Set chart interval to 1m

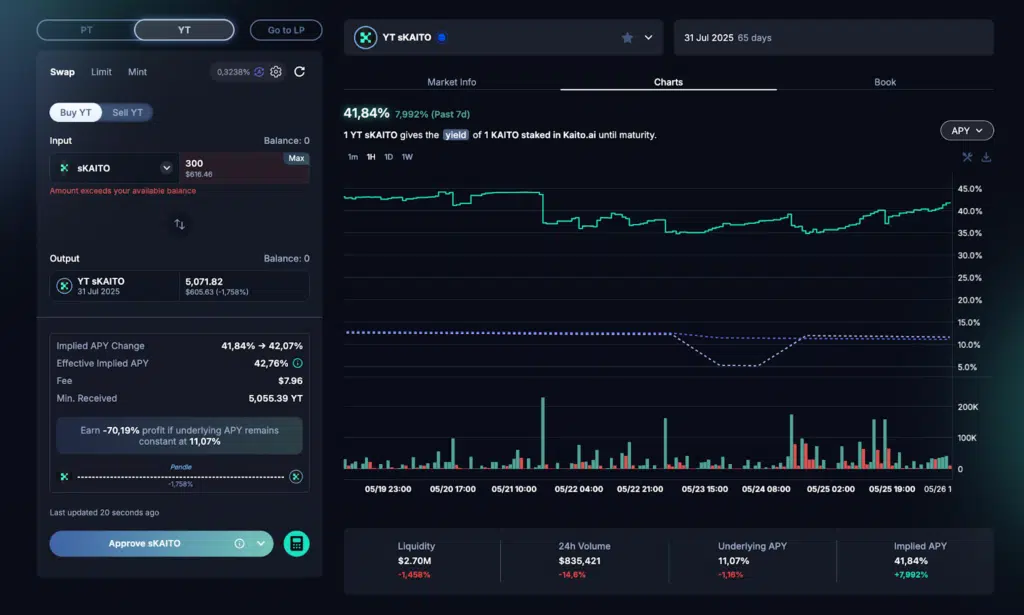pos(353,157)
